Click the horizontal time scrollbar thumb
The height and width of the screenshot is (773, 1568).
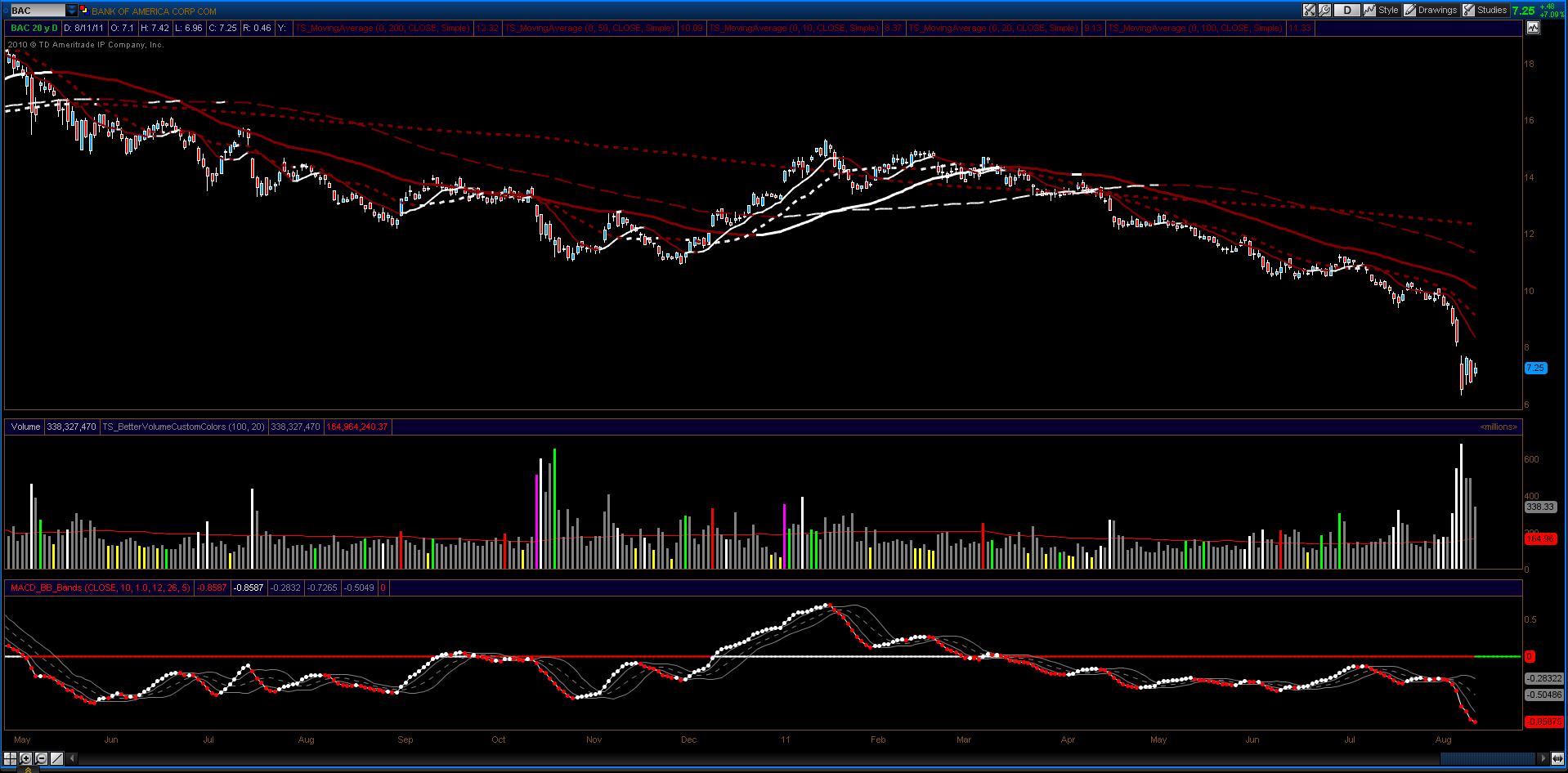[x=1487, y=758]
